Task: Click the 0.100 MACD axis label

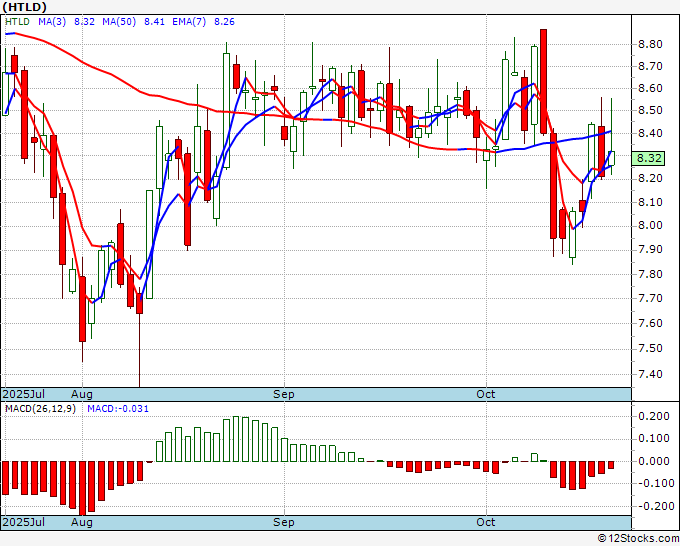Action: (x=653, y=438)
